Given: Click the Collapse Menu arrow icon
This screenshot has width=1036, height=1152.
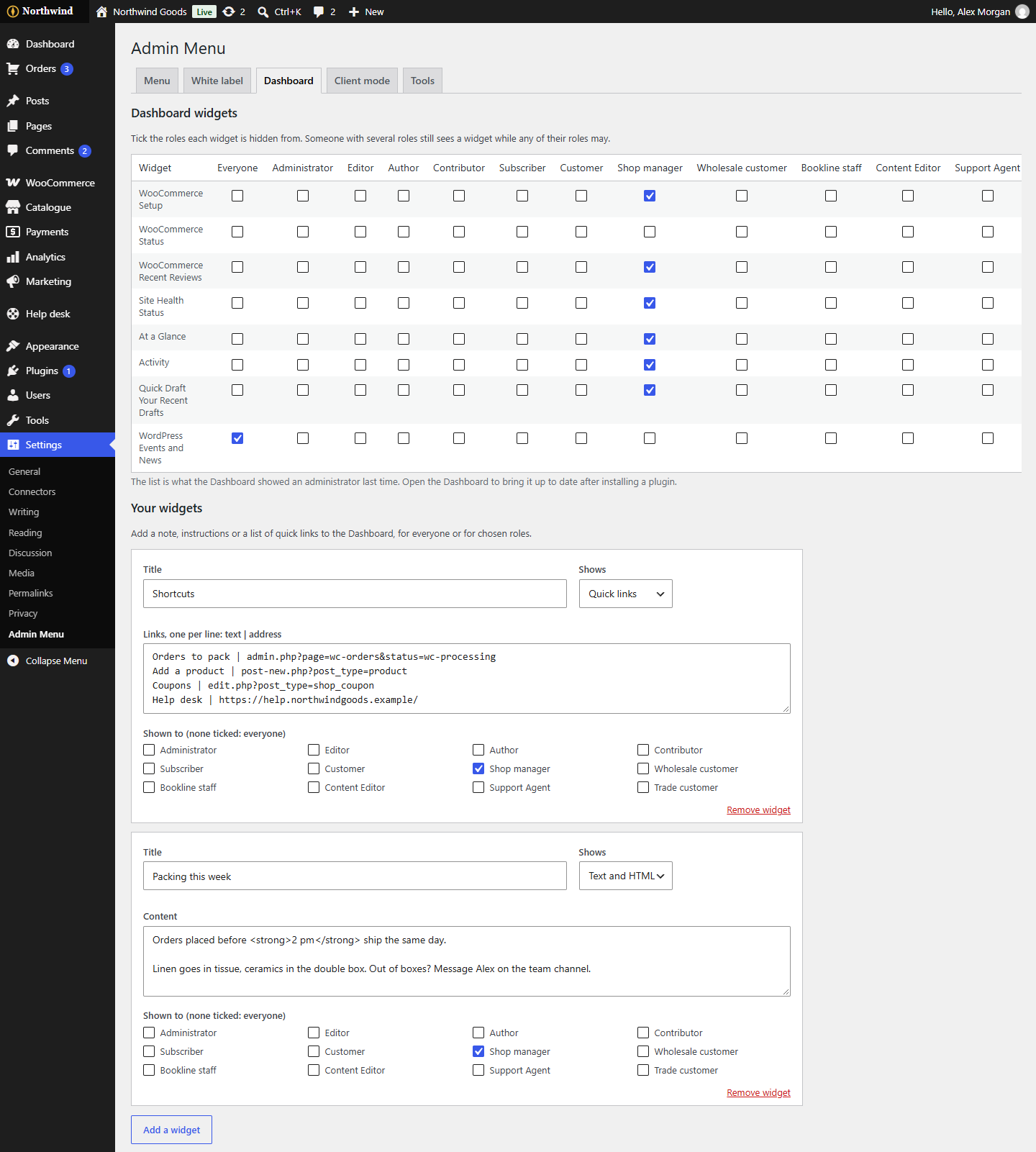Looking at the screenshot, I should (13, 661).
